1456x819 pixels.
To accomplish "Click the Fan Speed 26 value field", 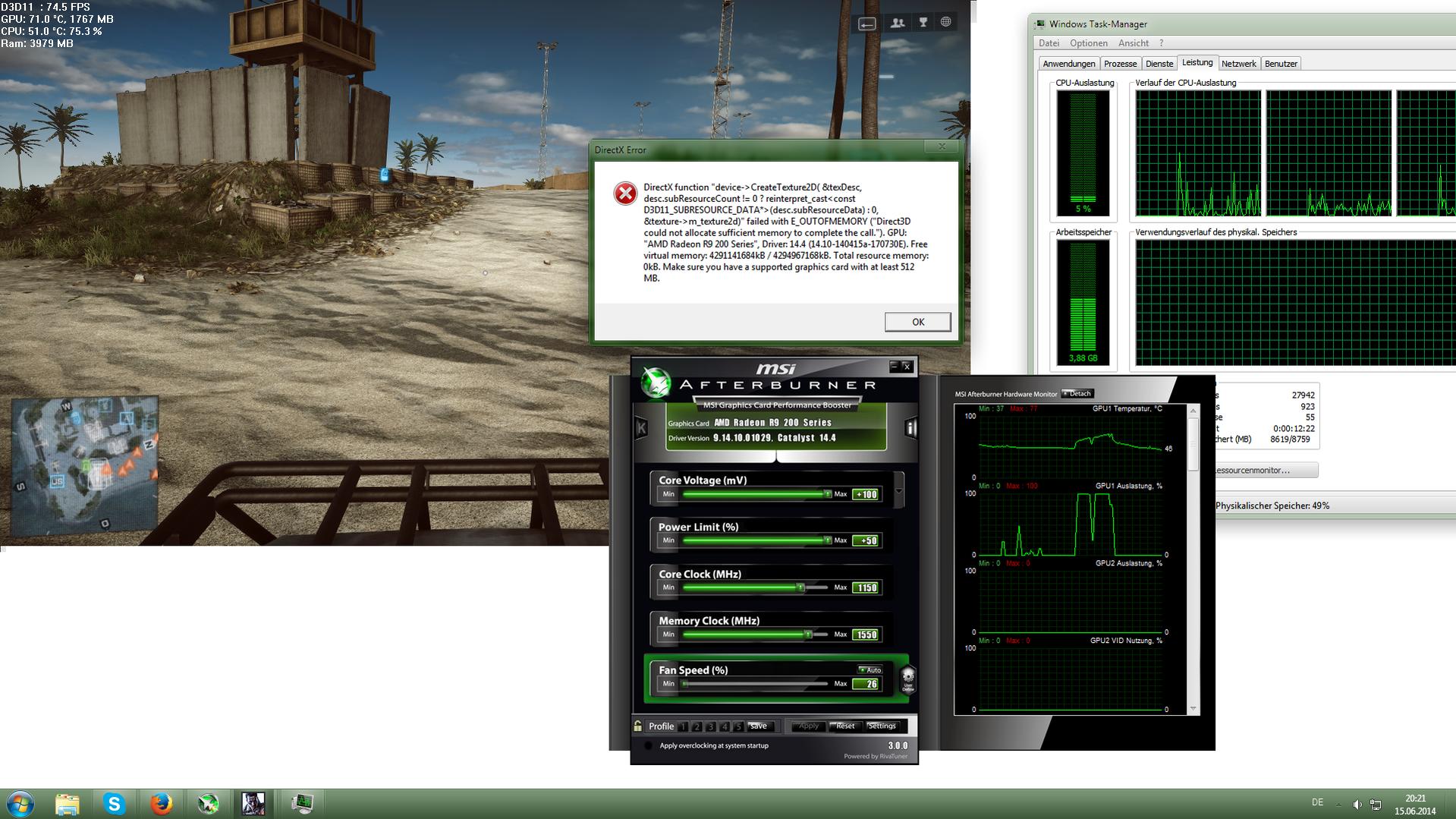I will [x=866, y=684].
